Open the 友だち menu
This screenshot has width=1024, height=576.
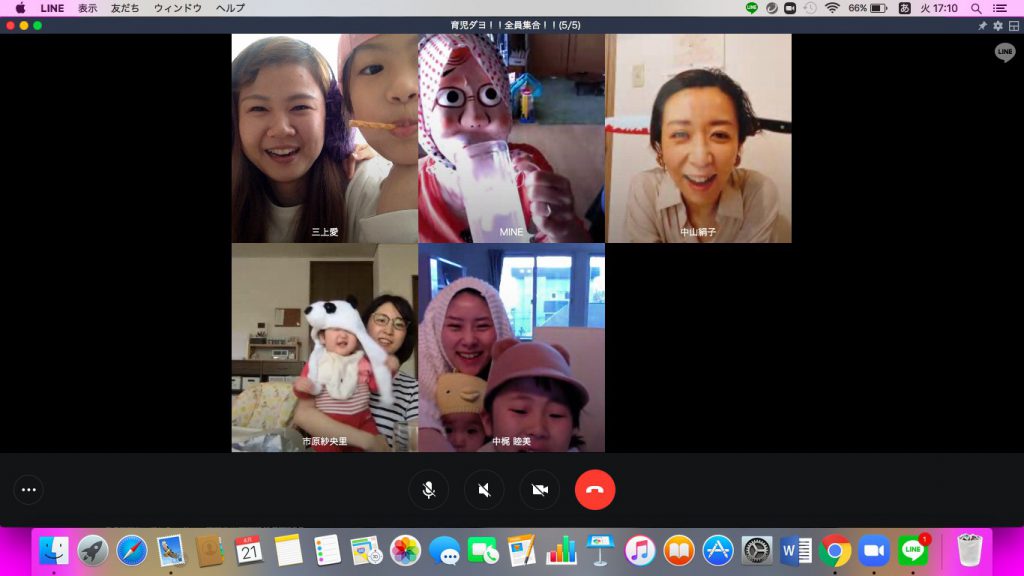[x=125, y=8]
